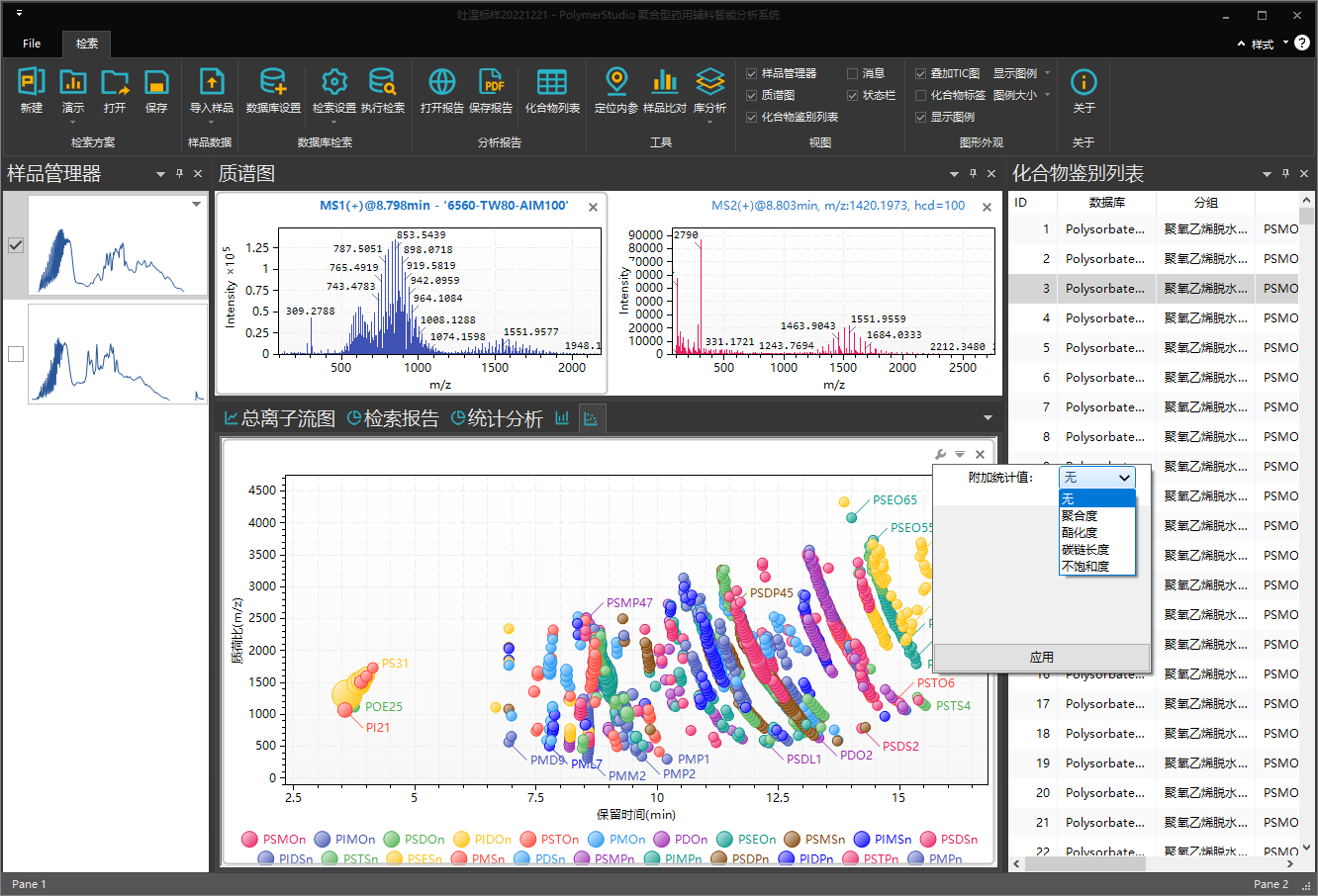Choose 不饱和度 from the dropdown list
Screen dimensions: 1318x896
tap(1097, 566)
